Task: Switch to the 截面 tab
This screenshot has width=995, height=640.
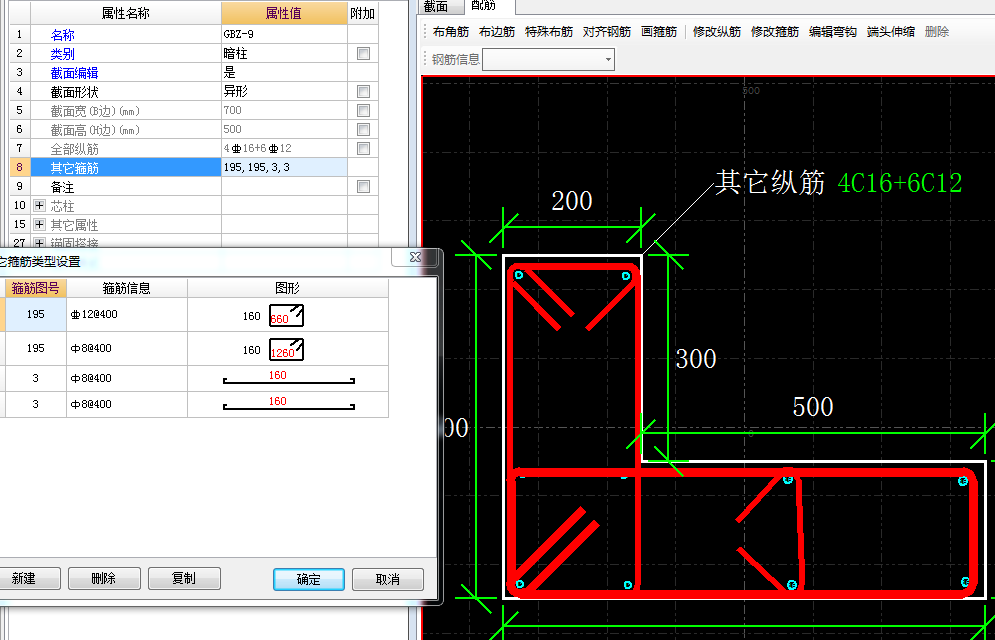Action: click(436, 6)
